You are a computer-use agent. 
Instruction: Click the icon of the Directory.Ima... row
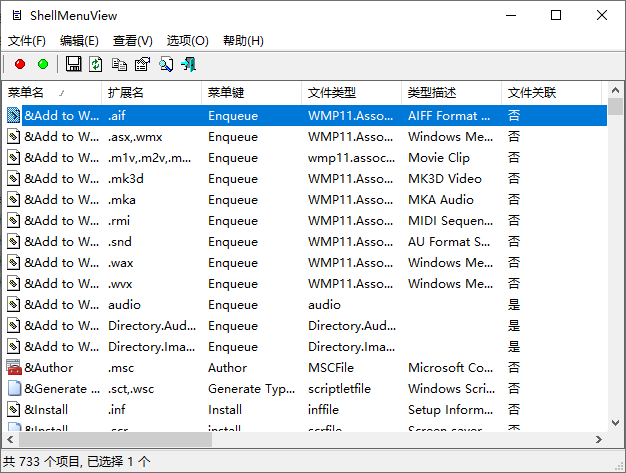14,346
